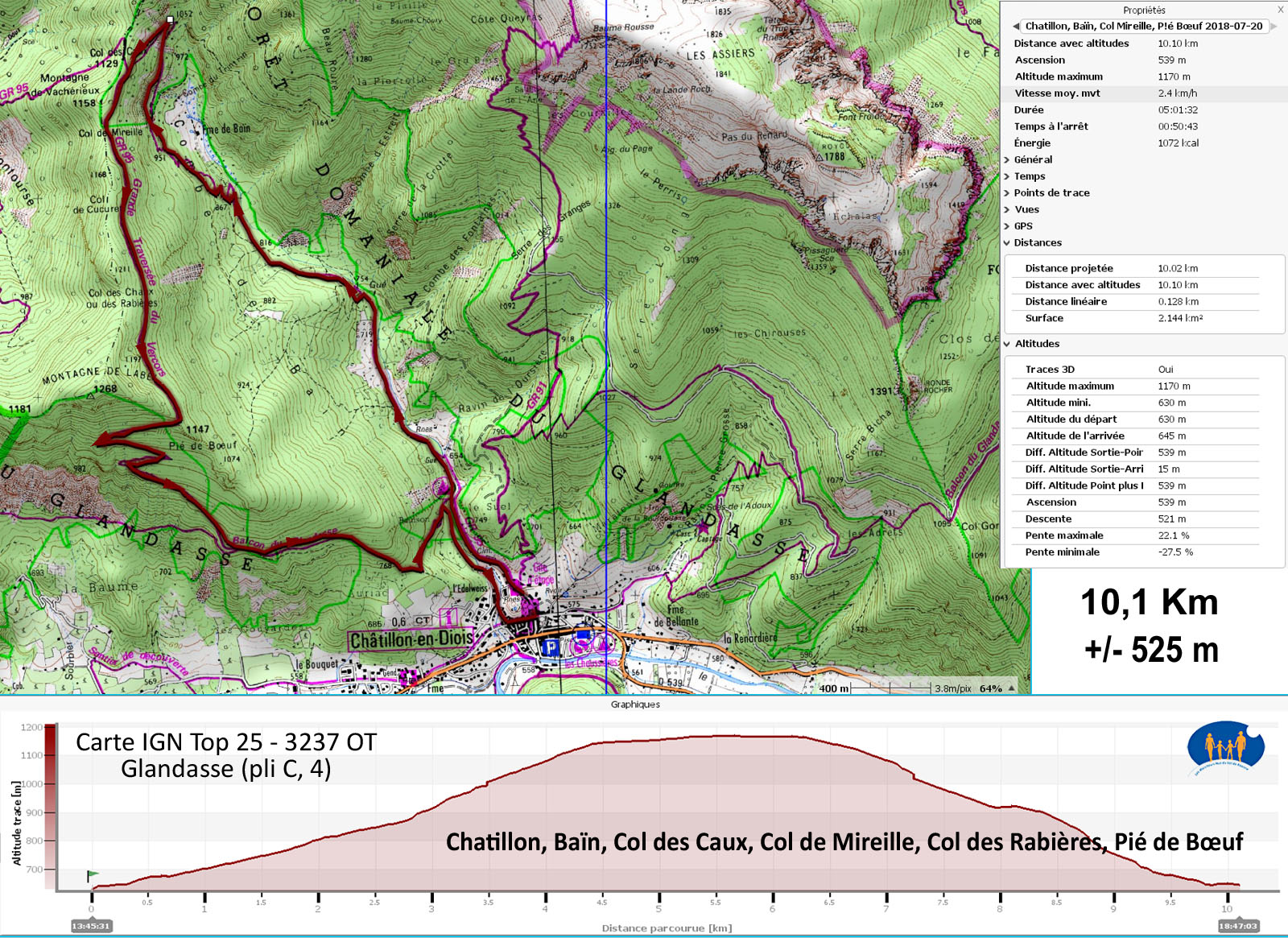Image resolution: width=1288 pixels, height=938 pixels.
Task: Click the Distance parcourue [km] axis label
Action: tap(667, 928)
